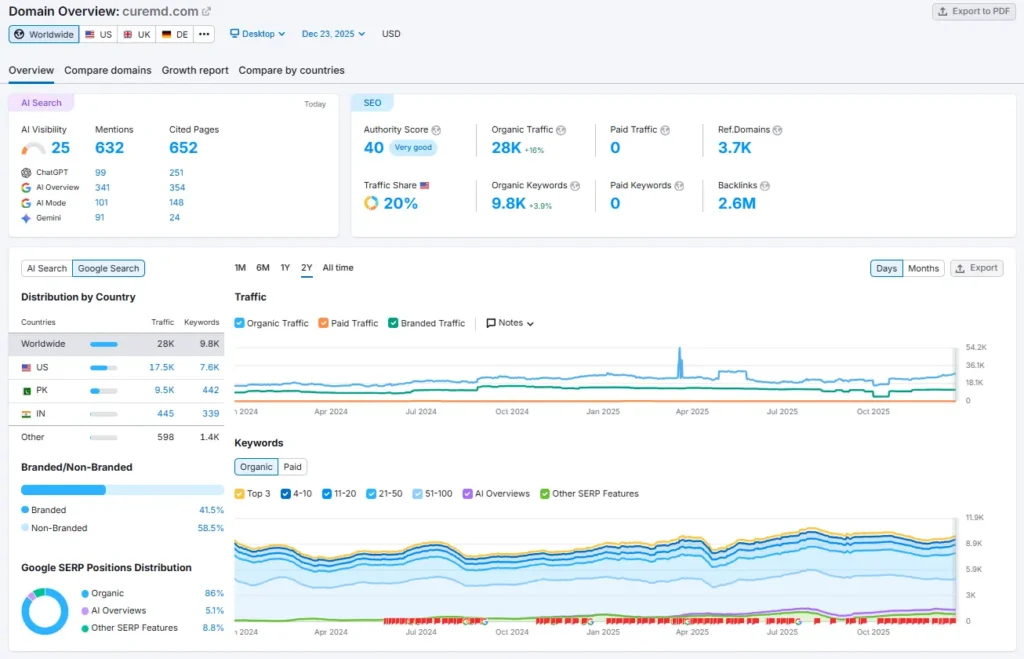Click the Google SERP positions donut chart
1024x659 pixels.
click(44, 611)
